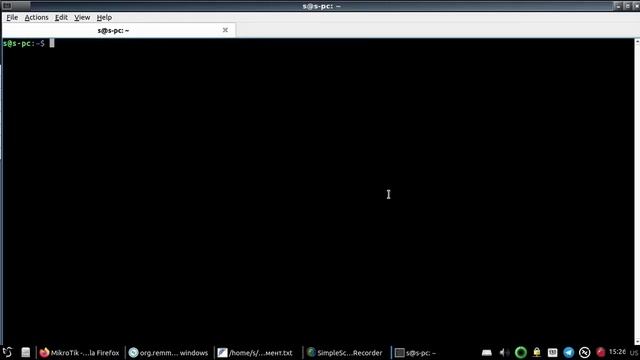Switch to the text editor .txt window
The image size is (640, 360).
[256, 353]
